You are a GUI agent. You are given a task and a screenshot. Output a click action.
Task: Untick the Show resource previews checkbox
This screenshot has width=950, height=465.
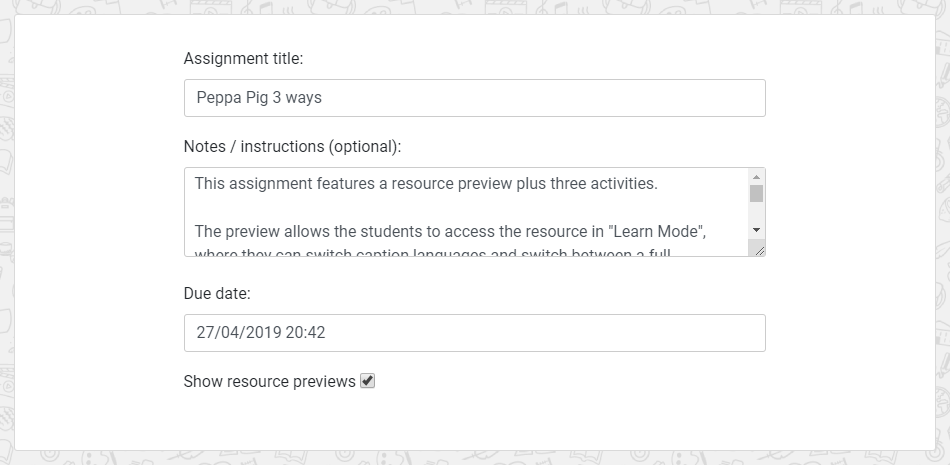(367, 381)
